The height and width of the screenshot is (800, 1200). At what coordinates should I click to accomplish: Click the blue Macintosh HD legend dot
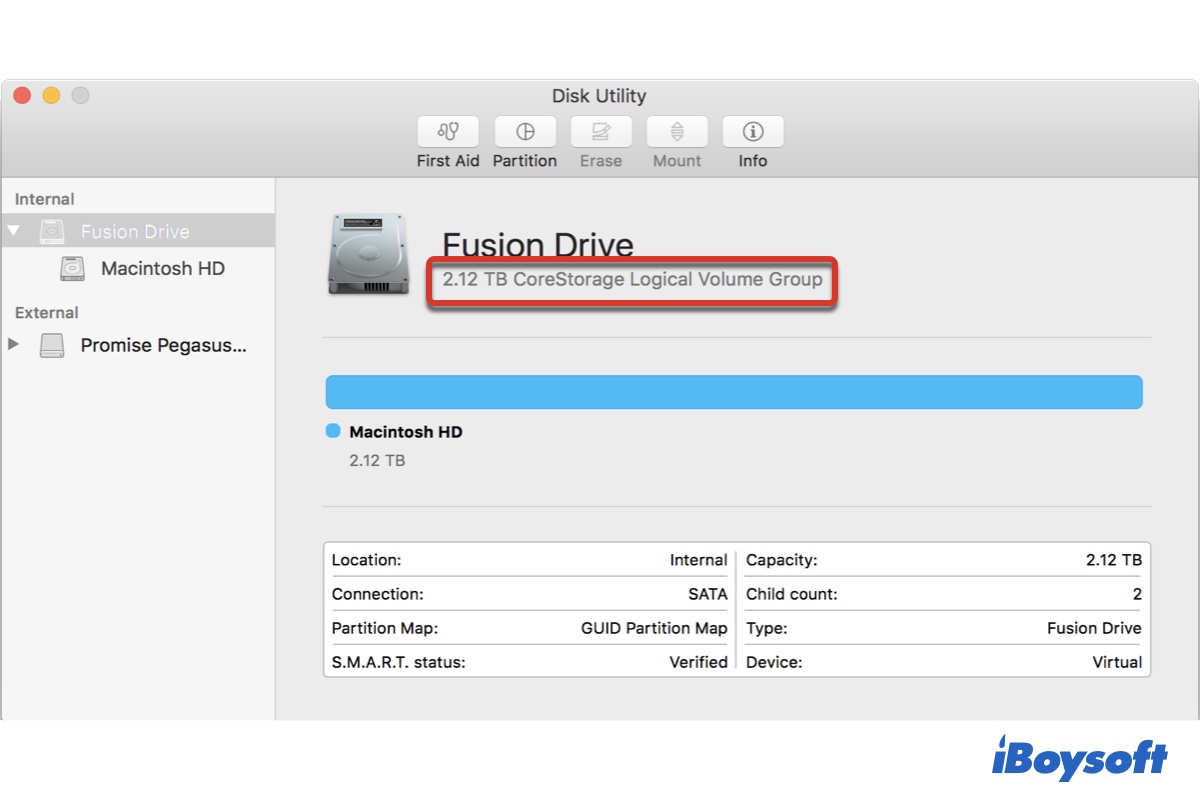[334, 431]
